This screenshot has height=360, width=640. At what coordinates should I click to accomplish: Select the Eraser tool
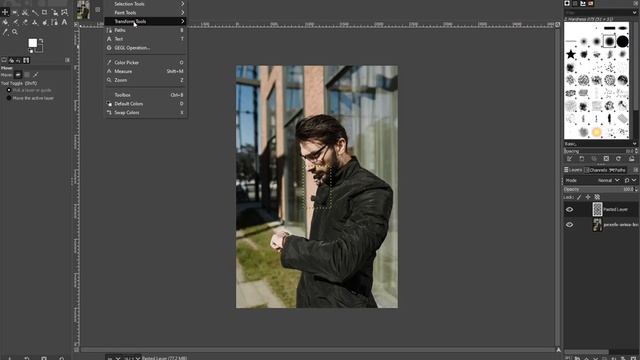[25, 22]
